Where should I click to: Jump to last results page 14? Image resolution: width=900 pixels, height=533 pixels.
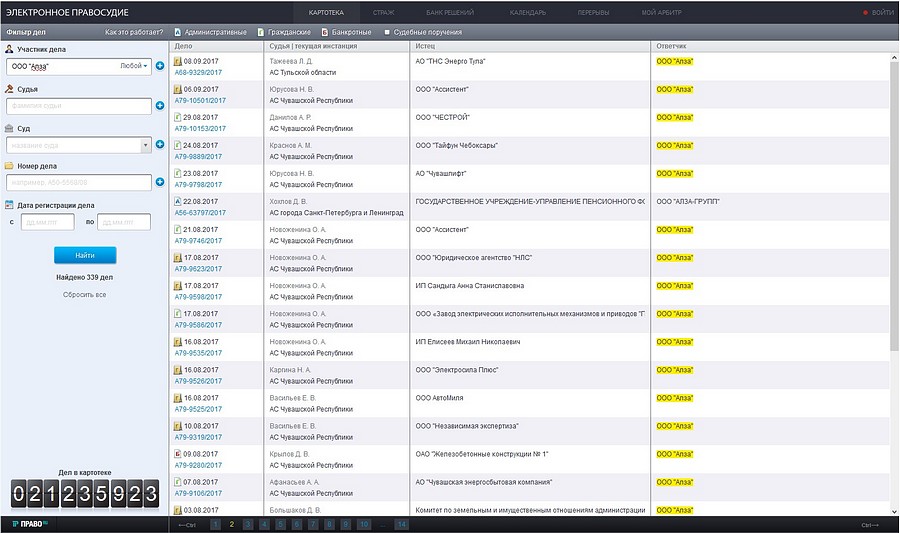pyautogui.click(x=402, y=524)
